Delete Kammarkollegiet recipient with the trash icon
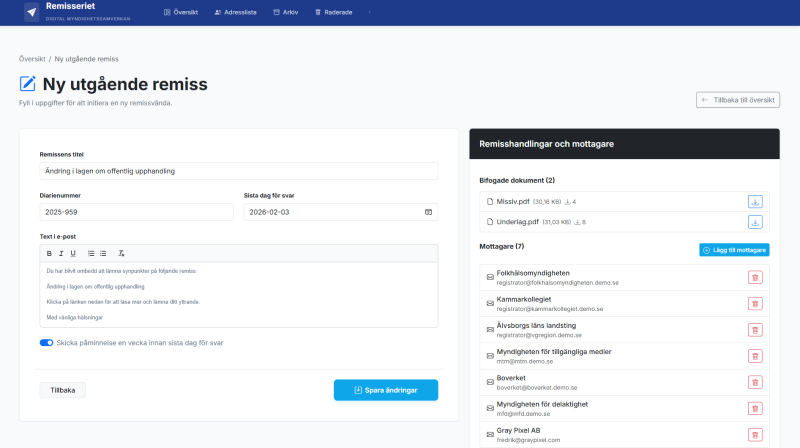The image size is (800, 448). click(755, 303)
